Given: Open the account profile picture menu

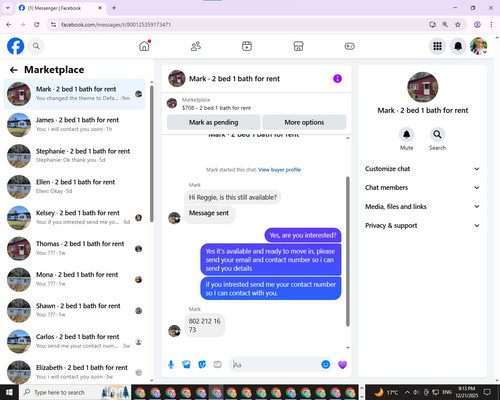Looking at the screenshot, I should pos(479,46).
